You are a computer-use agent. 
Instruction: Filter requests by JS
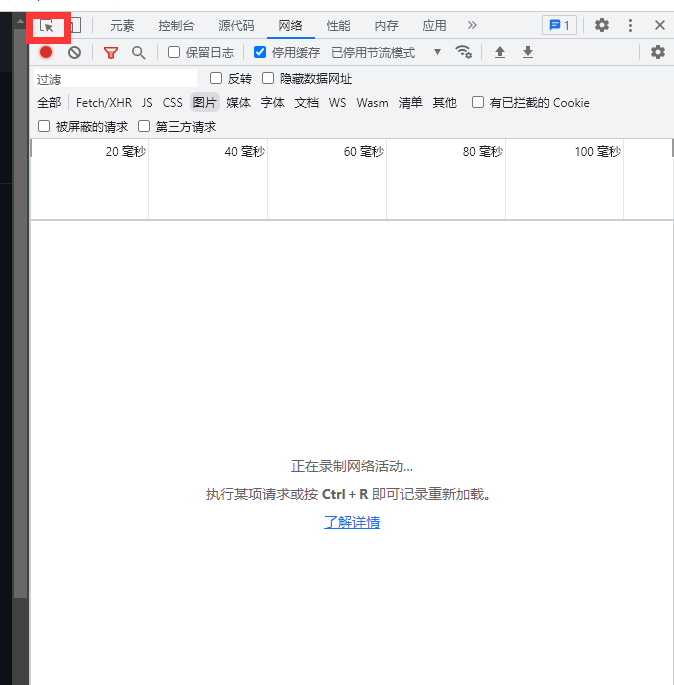(x=147, y=103)
